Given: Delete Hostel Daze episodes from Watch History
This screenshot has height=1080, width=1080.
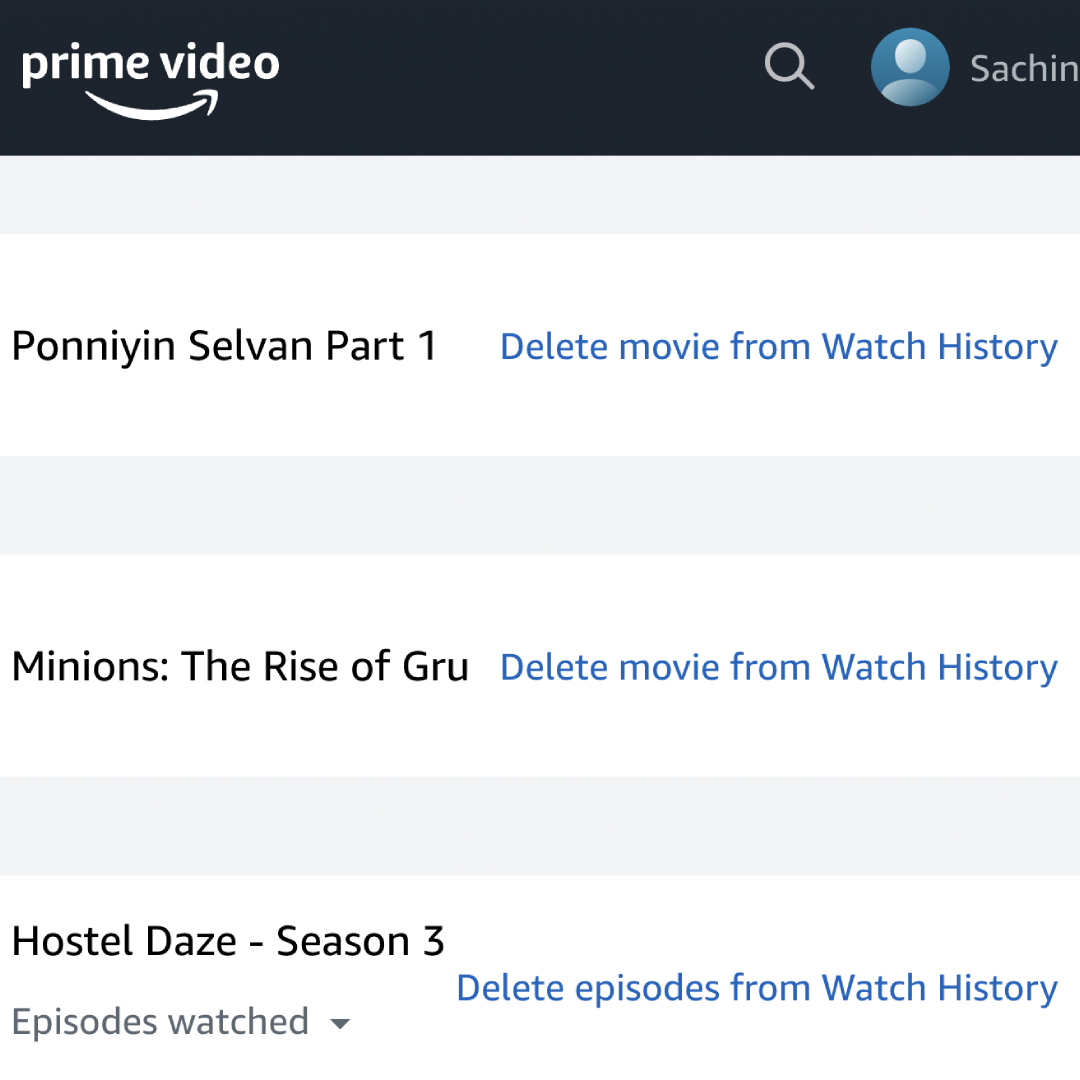Looking at the screenshot, I should tap(757, 988).
